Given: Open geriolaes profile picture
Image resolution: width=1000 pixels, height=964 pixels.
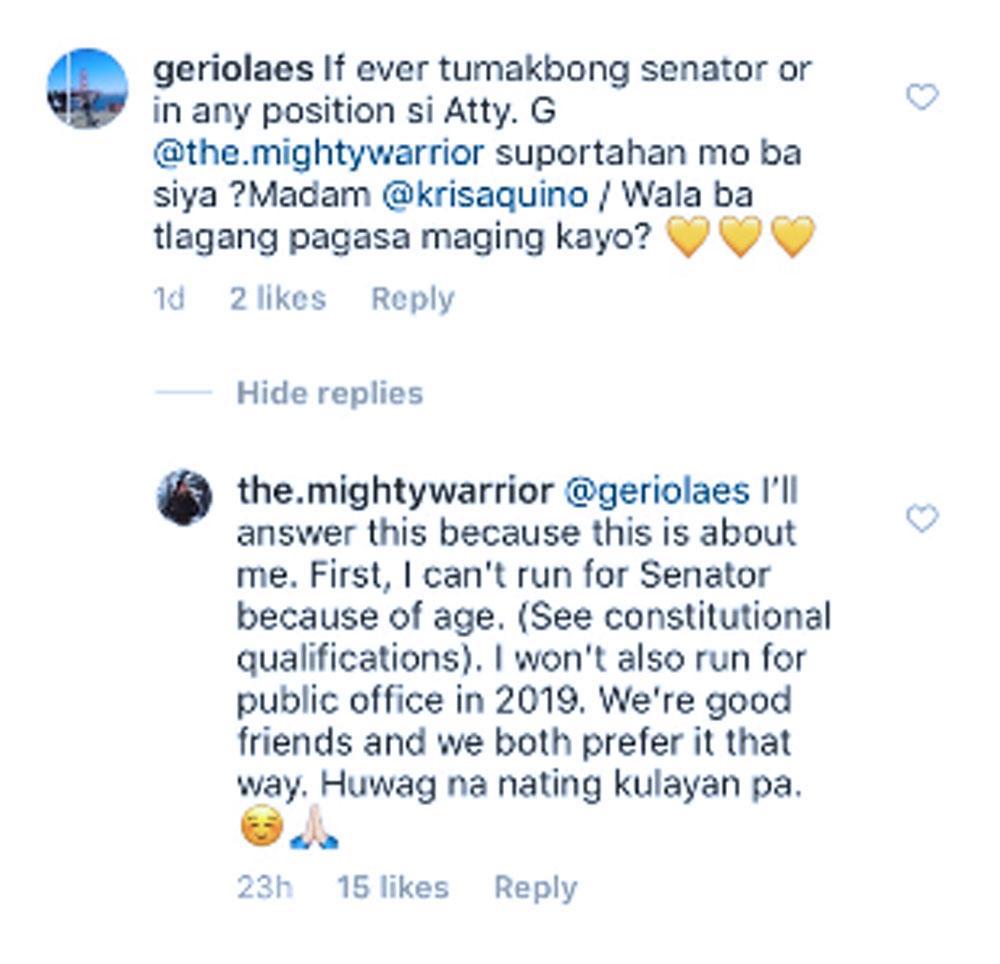Looking at the screenshot, I should pos(87,88).
